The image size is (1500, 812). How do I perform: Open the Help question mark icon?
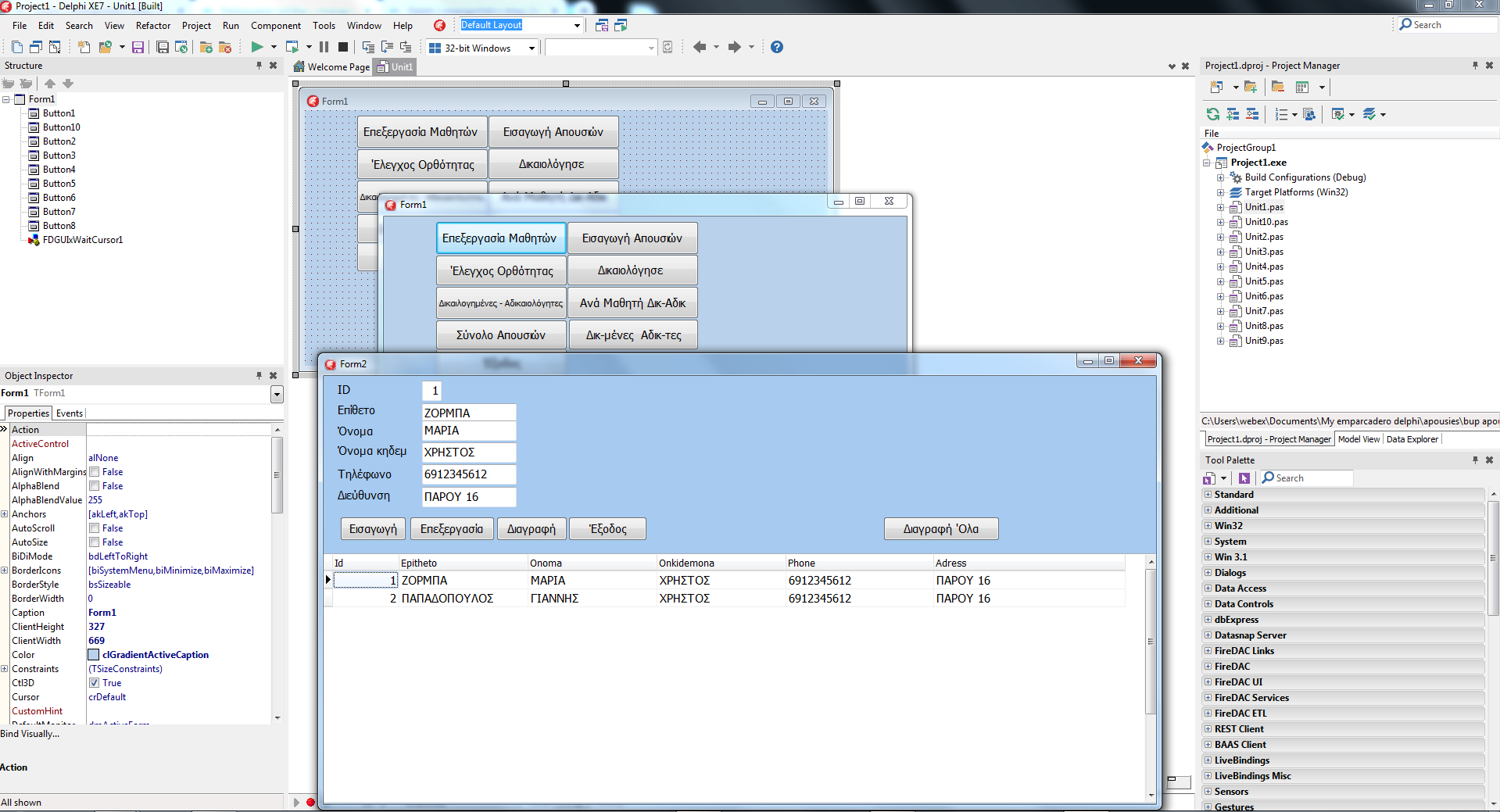(776, 47)
